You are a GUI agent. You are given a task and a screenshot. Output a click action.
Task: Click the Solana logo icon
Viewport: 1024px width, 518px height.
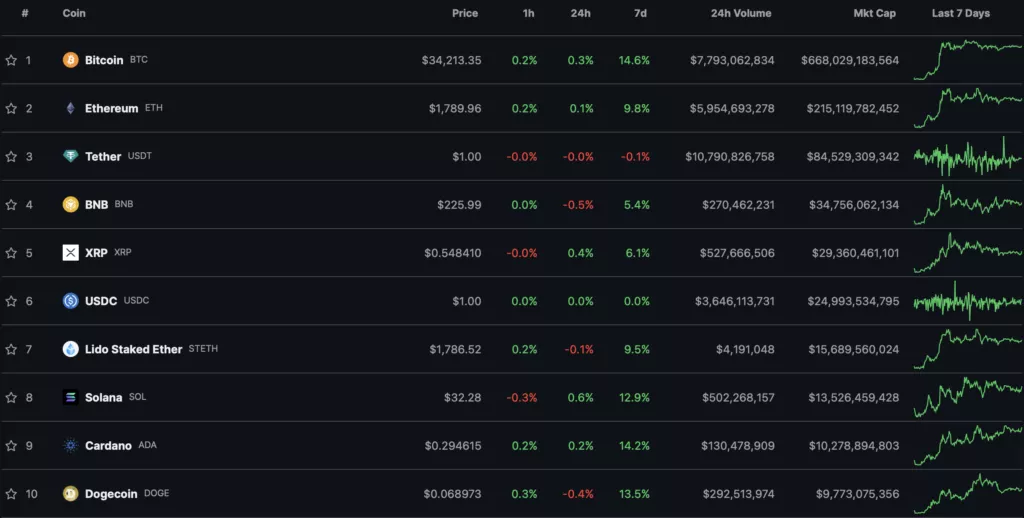pos(71,397)
